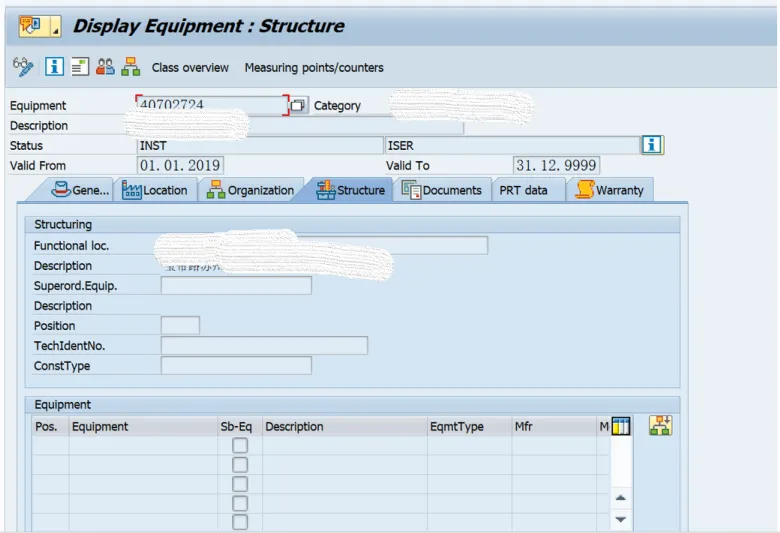Click the Sb-Eq column header
The image size is (780, 533).
(x=240, y=426)
